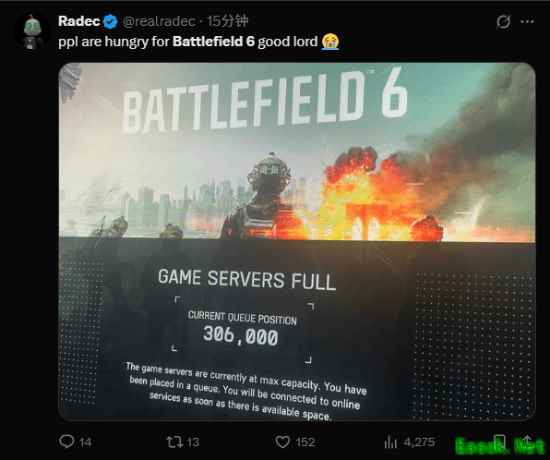Click the 15分钟 timestamp

[227, 21]
